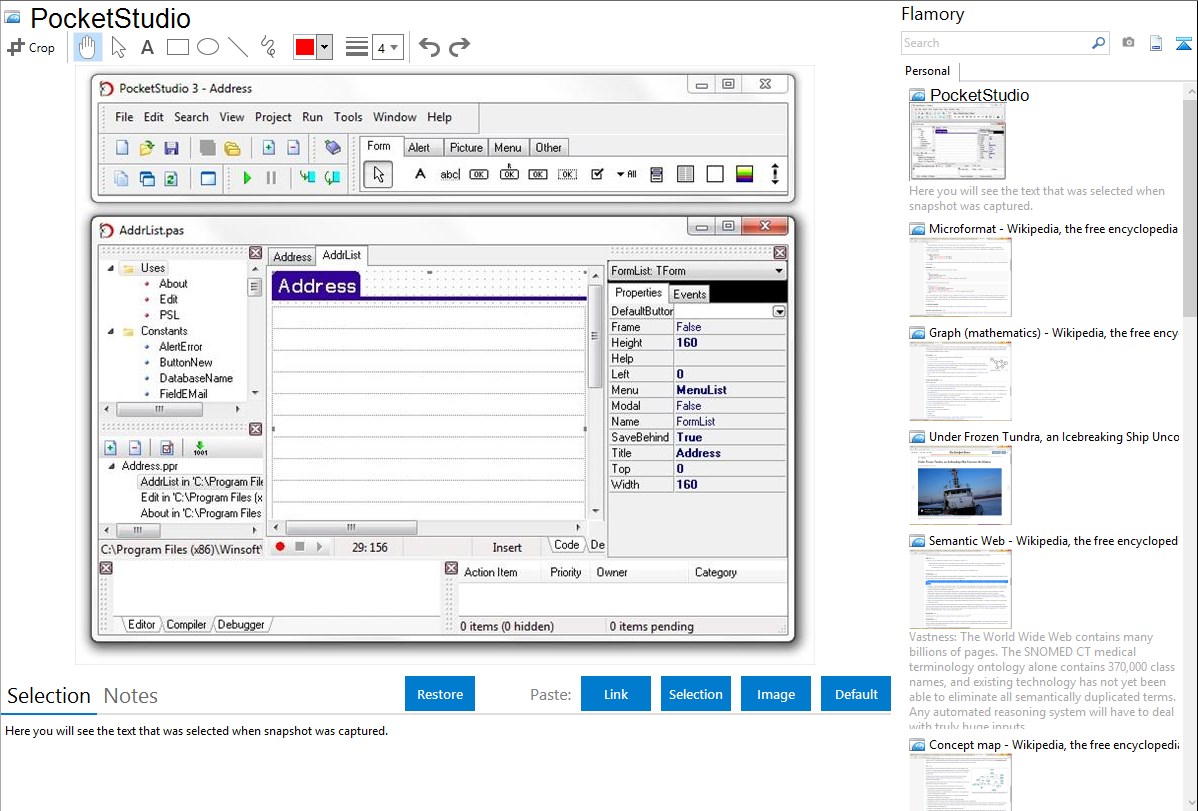The image size is (1198, 811).
Task: Open the Personal tab
Action: click(928, 71)
